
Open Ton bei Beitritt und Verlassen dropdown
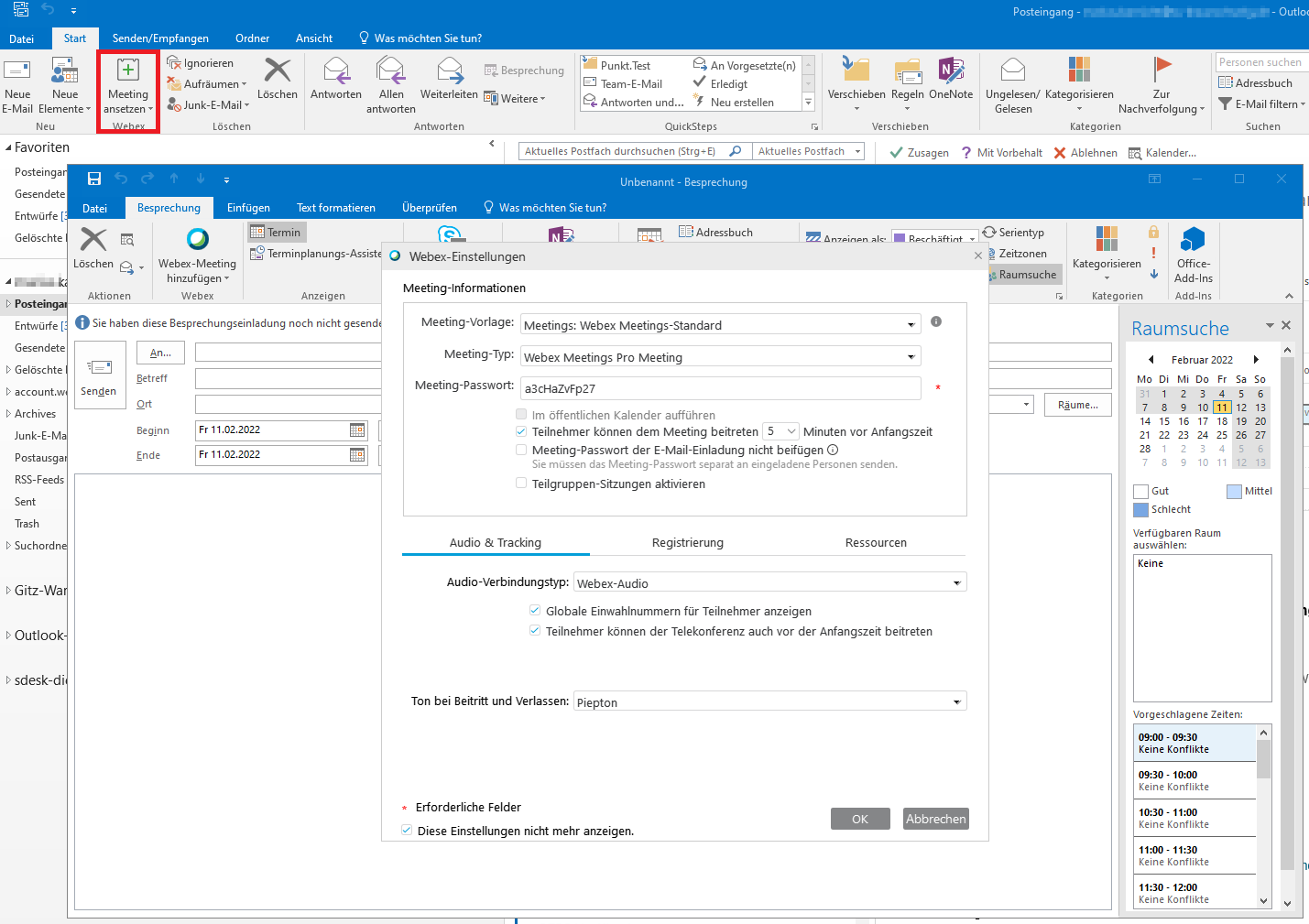pyautogui.click(x=769, y=702)
